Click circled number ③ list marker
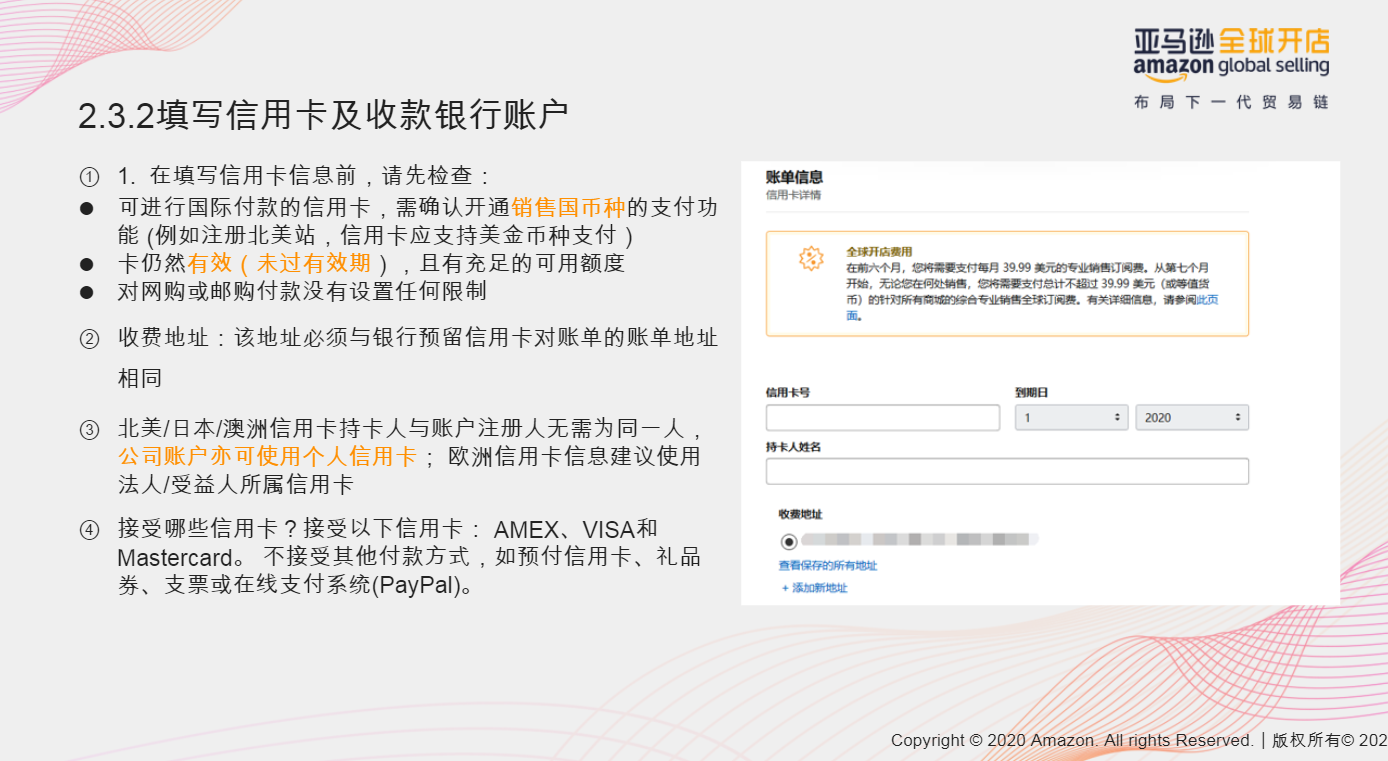The width and height of the screenshot is (1388, 761). pyautogui.click(x=87, y=427)
